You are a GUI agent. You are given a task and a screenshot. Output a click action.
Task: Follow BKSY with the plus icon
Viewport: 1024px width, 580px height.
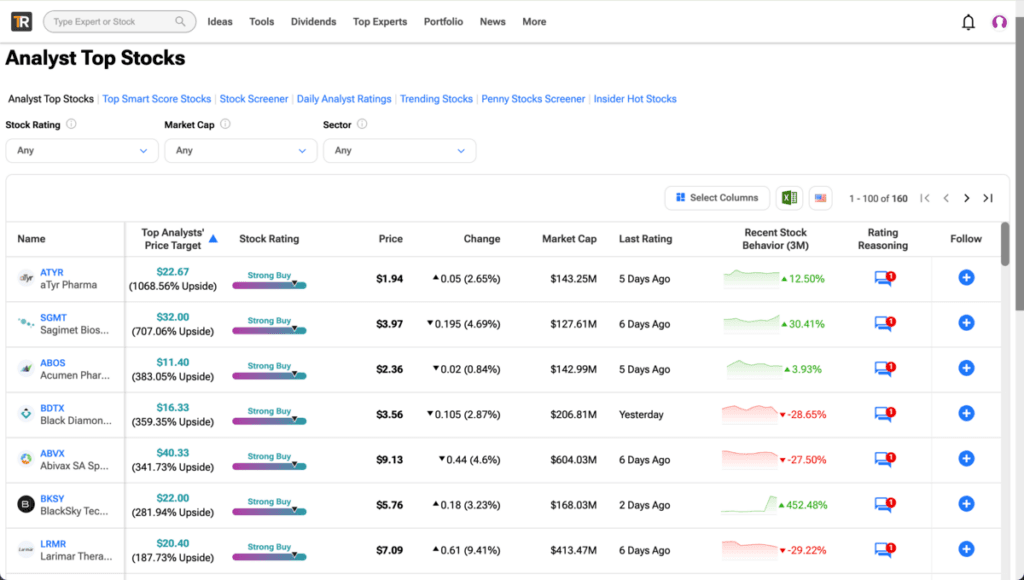967,504
